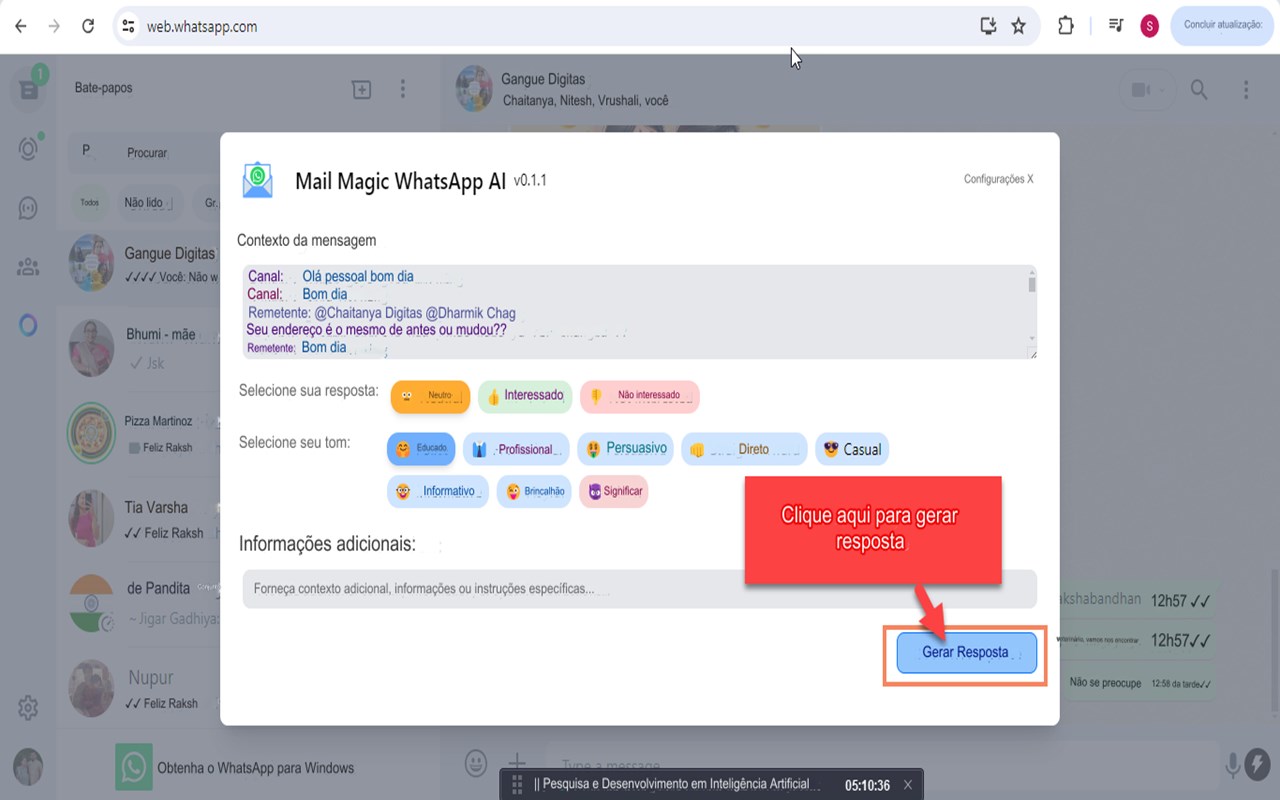
Task: Select the Não interessado response option
Action: pyautogui.click(x=640, y=396)
